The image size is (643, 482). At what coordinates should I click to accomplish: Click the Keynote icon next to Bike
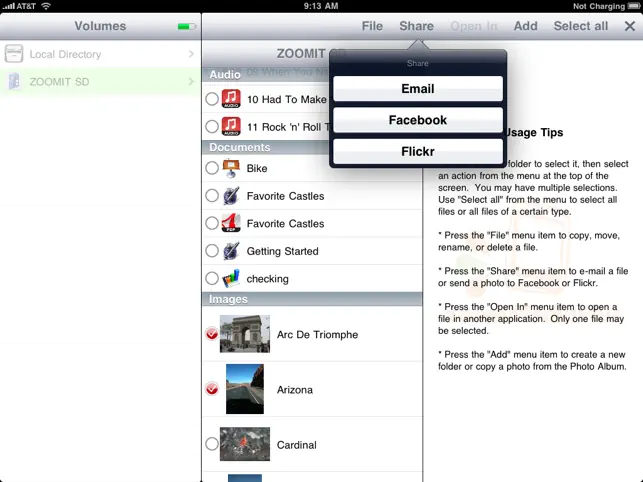[x=231, y=168]
